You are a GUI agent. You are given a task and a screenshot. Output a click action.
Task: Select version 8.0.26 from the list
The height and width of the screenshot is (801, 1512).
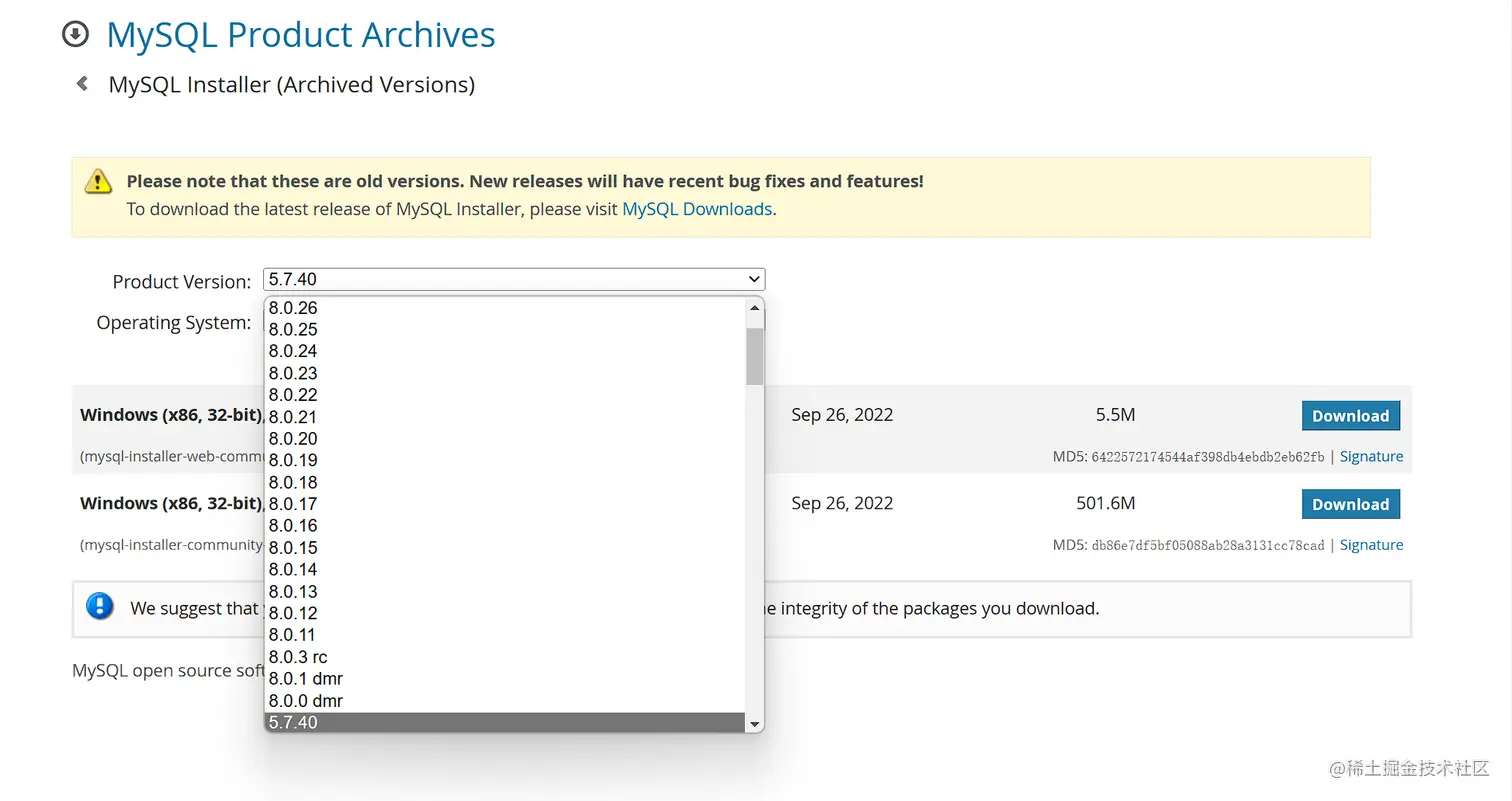pyautogui.click(x=505, y=308)
